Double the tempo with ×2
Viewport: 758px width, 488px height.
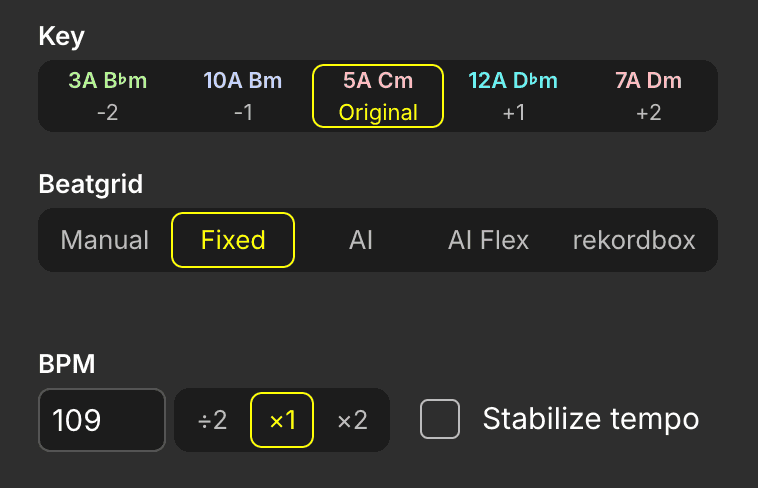pyautogui.click(x=352, y=420)
